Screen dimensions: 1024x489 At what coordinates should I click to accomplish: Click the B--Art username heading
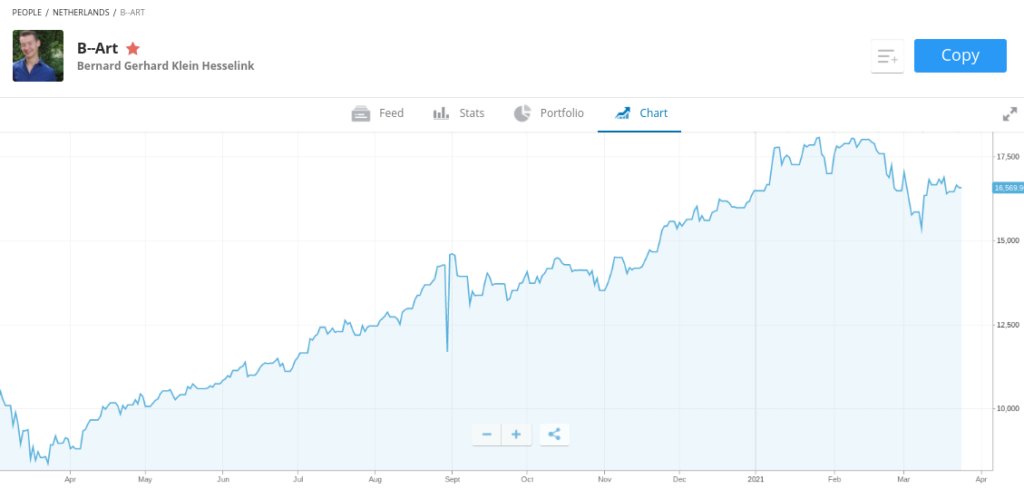tap(97, 48)
